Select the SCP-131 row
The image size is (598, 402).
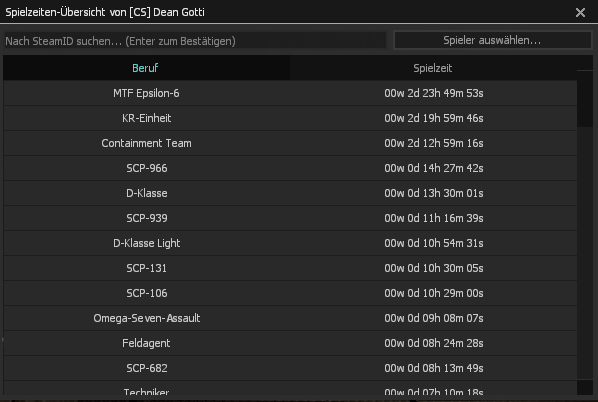[x=290, y=268]
